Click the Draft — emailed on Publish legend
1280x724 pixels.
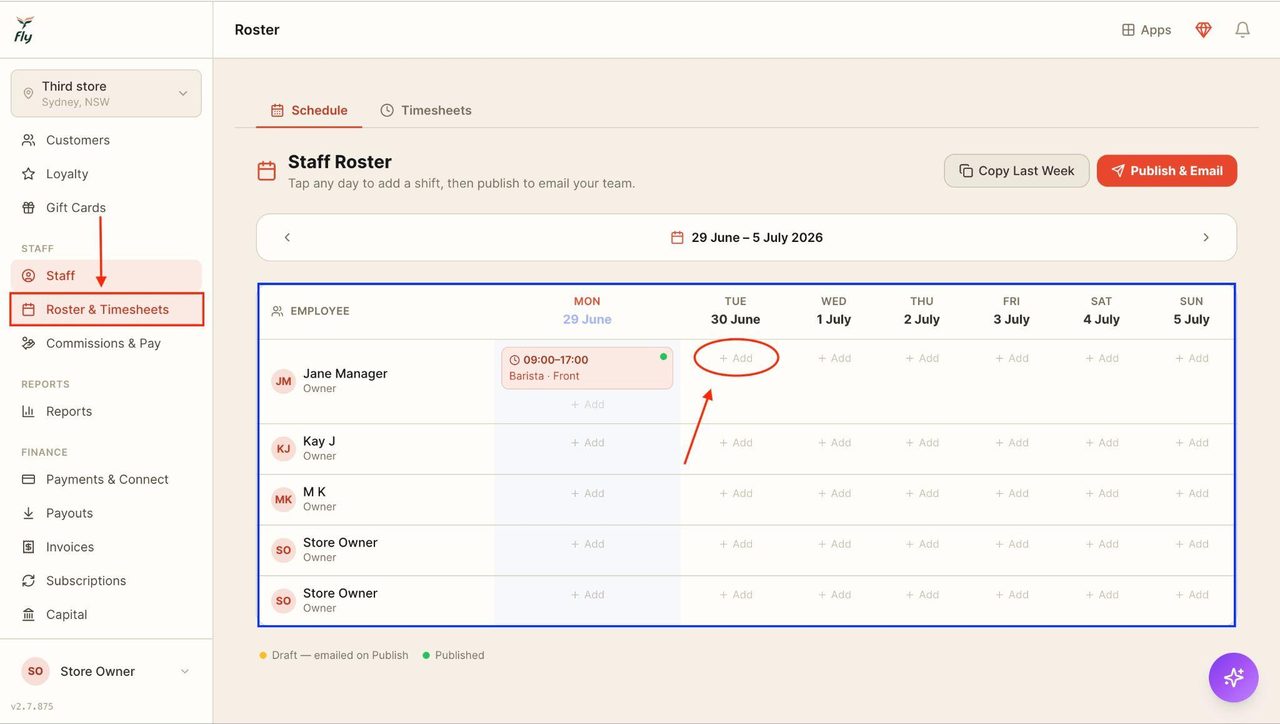[x=334, y=655]
